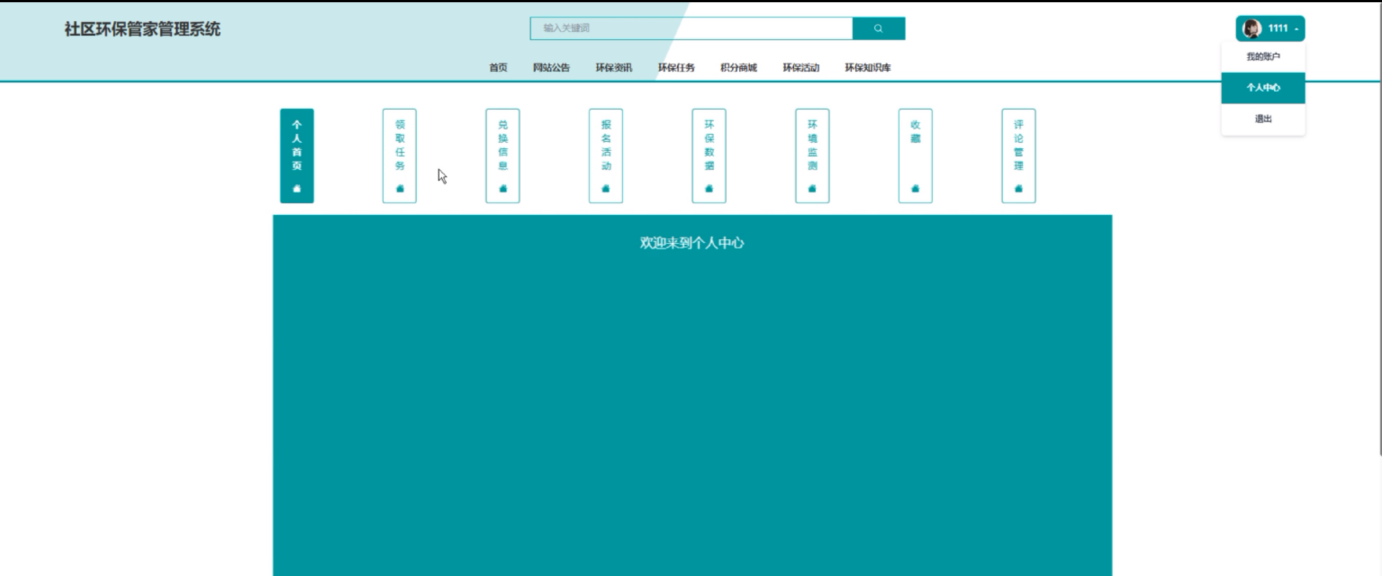Open the 环境监测 vertical tab

tap(812, 156)
